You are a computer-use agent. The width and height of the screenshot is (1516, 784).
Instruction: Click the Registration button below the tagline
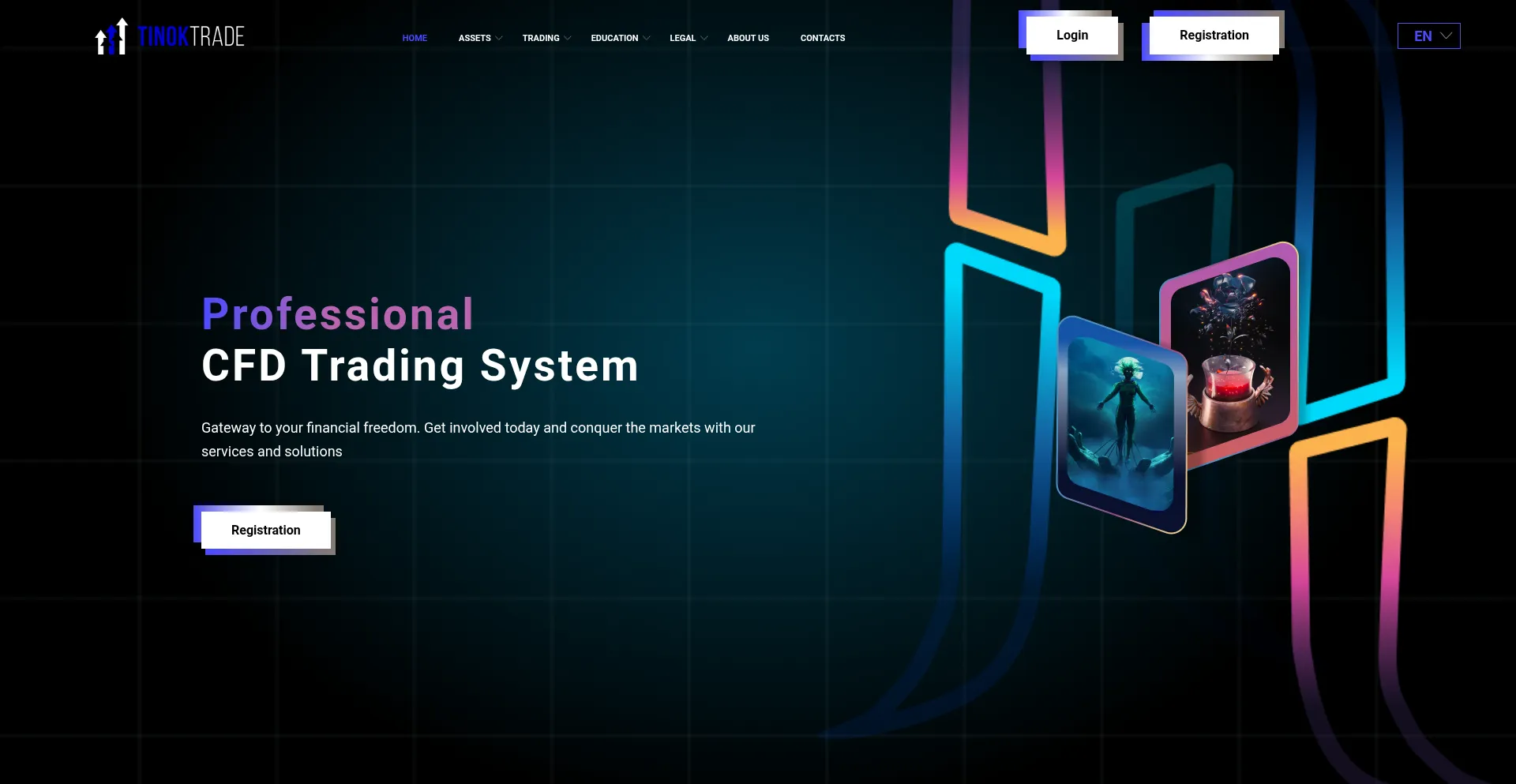tap(265, 530)
